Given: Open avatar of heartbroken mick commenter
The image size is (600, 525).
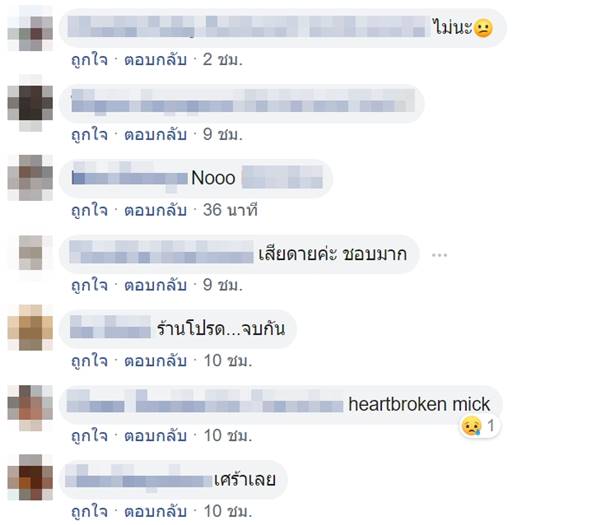Looking at the screenshot, I should point(30,408).
